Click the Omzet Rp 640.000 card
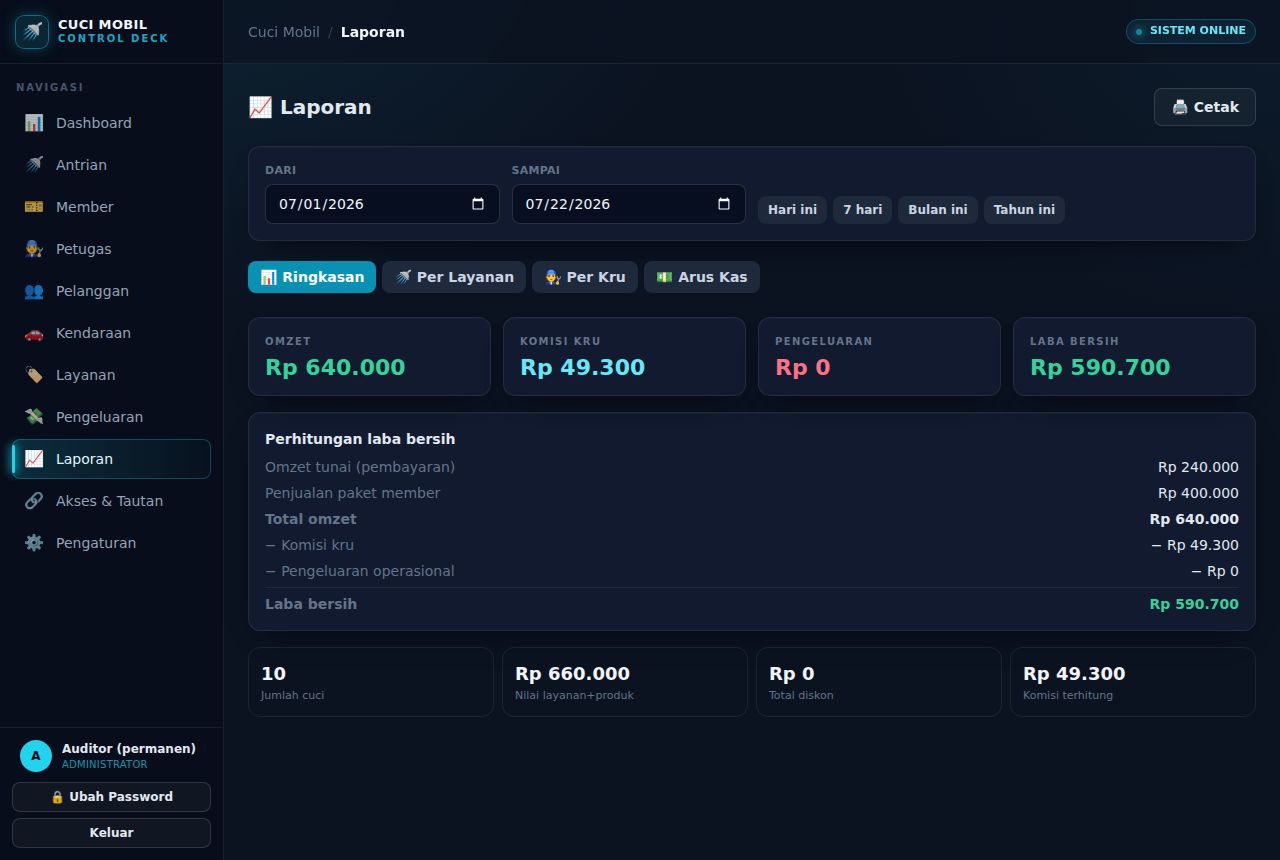The width and height of the screenshot is (1280, 860). click(x=369, y=357)
